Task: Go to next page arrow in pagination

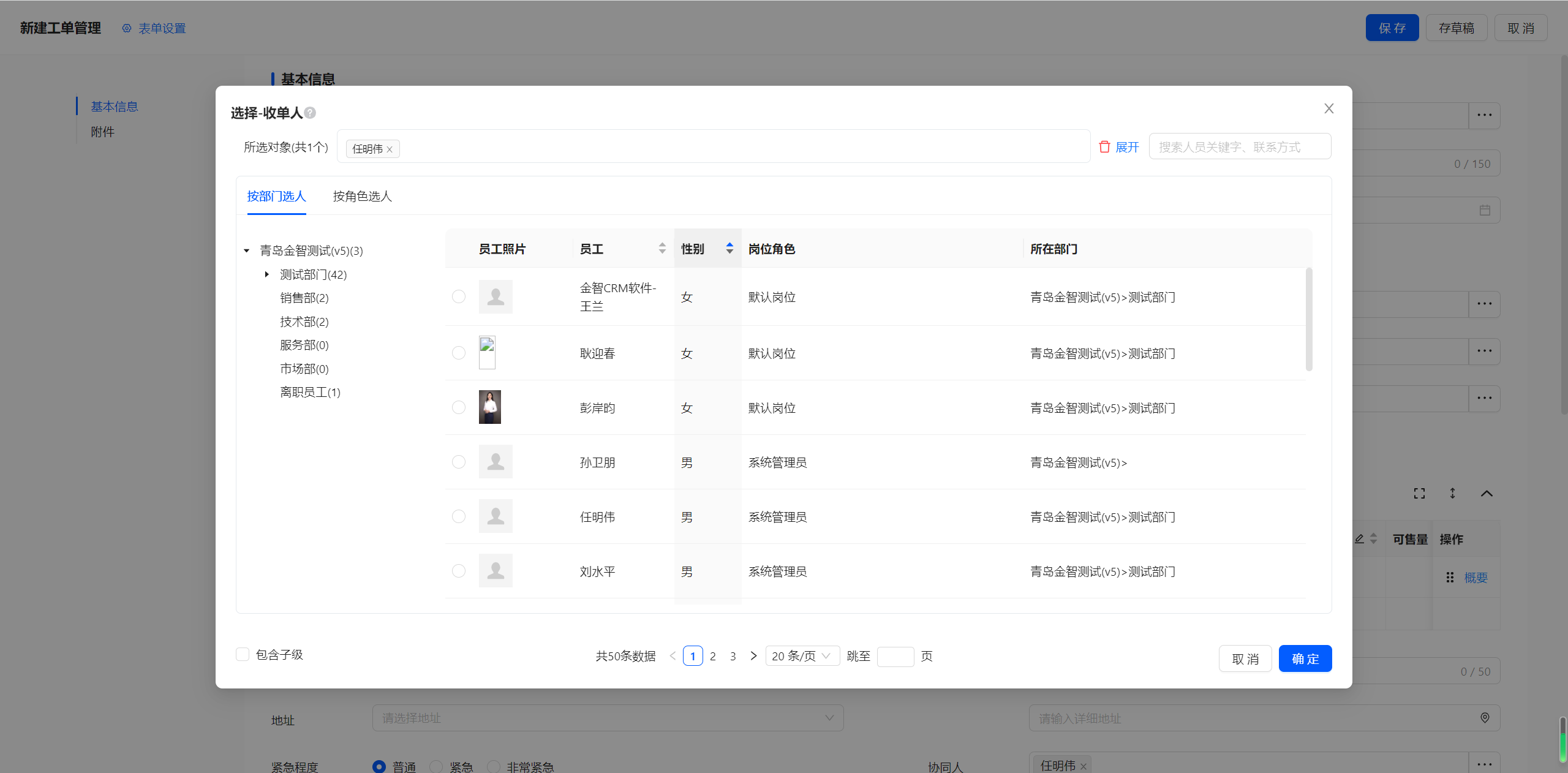Action: coord(753,656)
